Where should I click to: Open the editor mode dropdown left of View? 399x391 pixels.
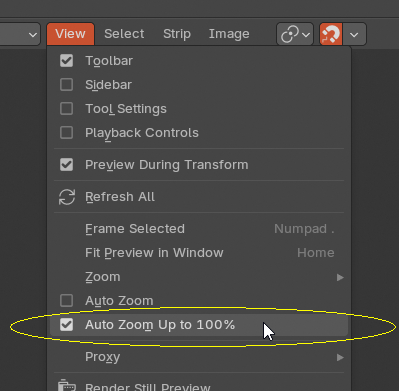pos(20,34)
